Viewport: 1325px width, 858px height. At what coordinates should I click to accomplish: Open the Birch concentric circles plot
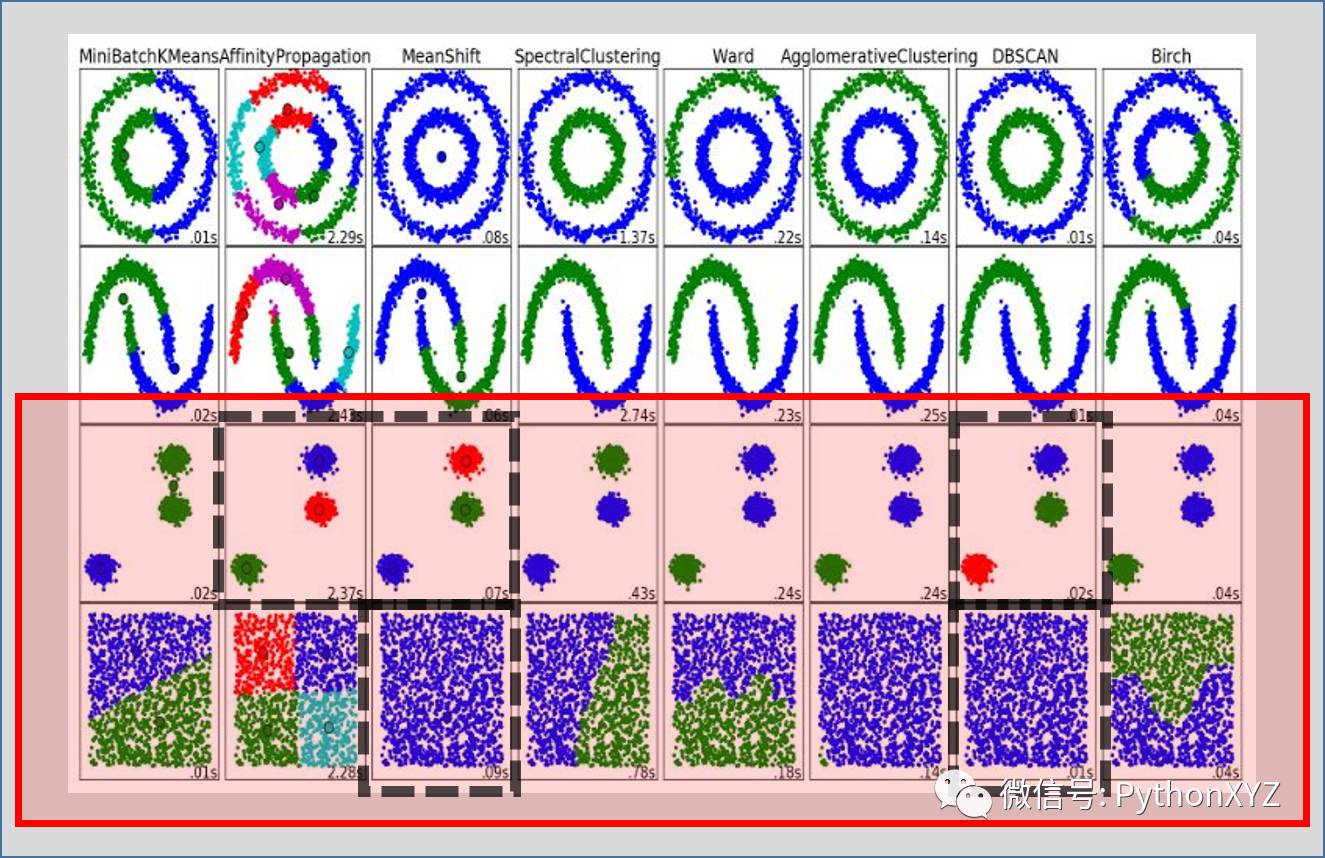1172,157
